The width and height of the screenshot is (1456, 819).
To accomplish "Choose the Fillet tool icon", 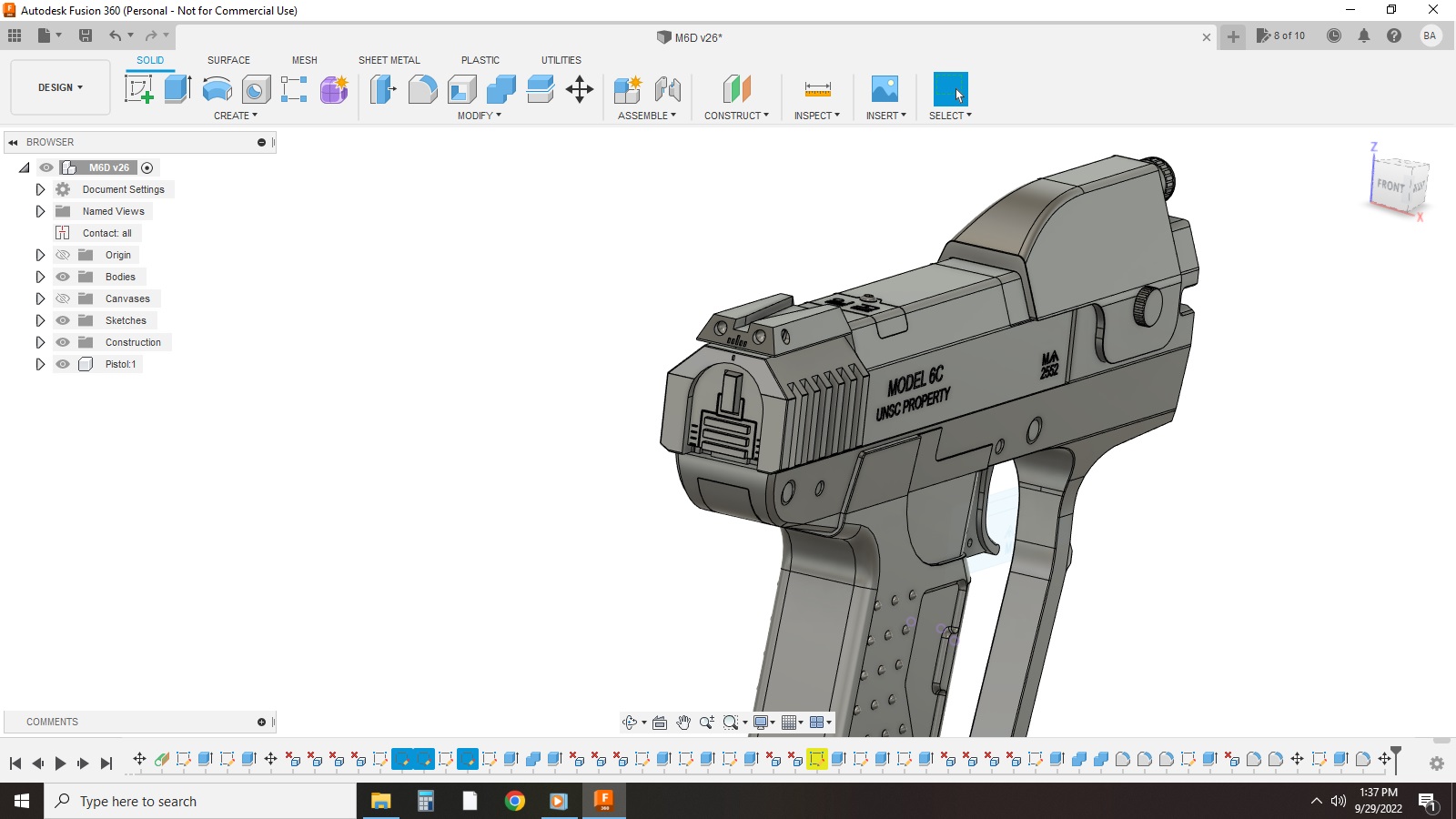I will [422, 89].
